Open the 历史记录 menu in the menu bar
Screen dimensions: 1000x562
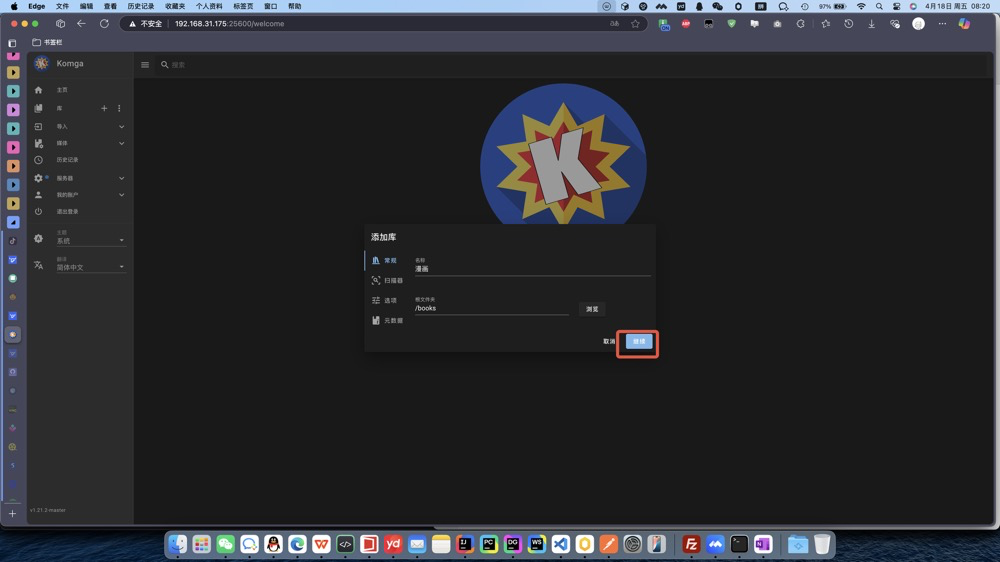[140, 6]
